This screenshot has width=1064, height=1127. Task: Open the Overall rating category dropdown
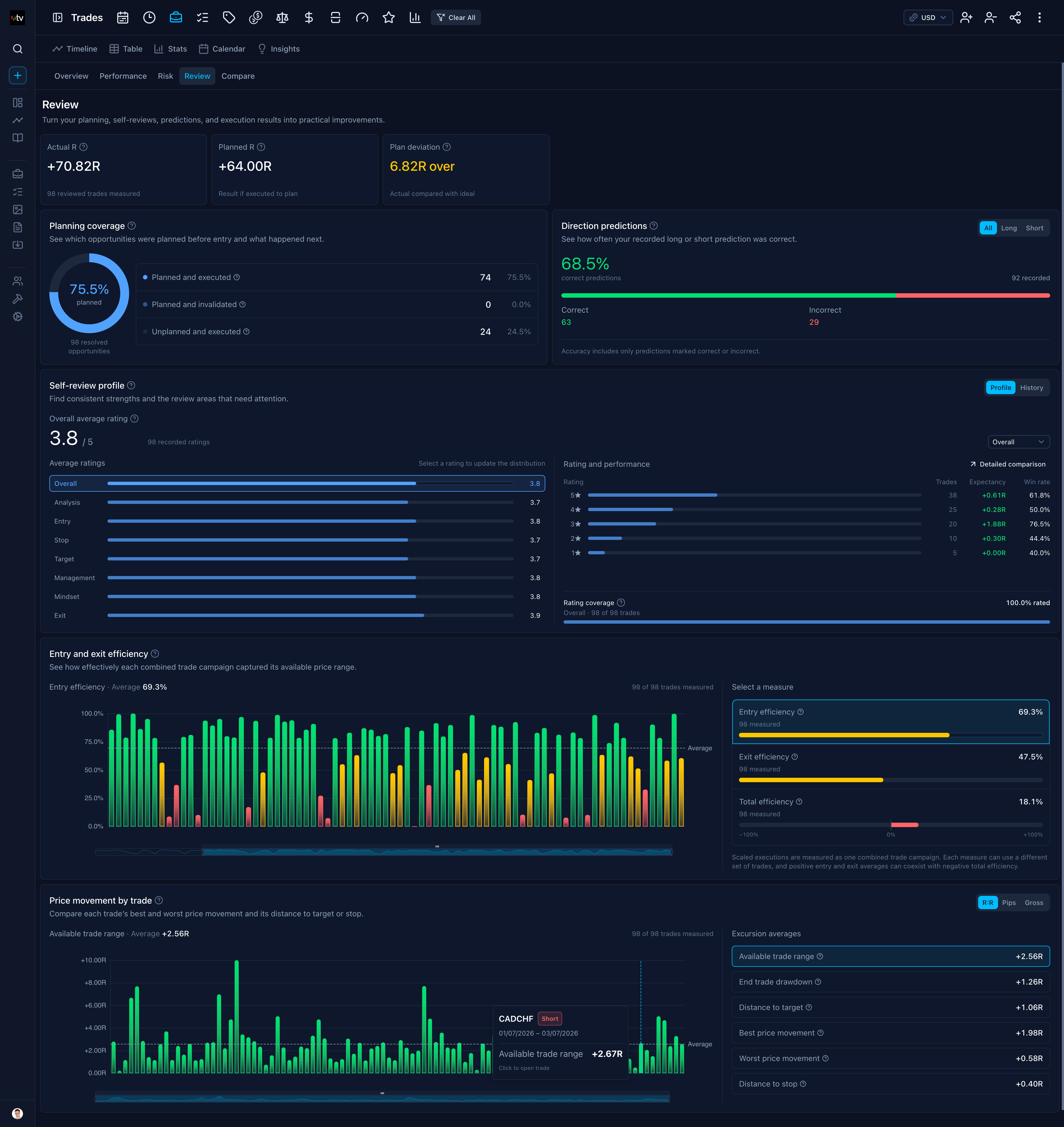tap(1019, 442)
